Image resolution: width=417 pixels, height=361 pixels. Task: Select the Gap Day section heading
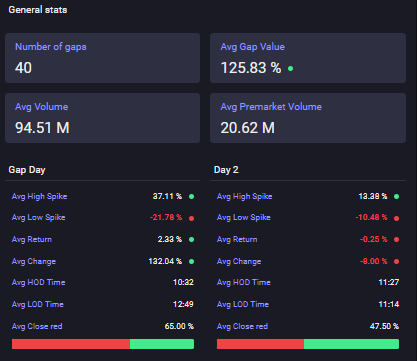coord(27,170)
